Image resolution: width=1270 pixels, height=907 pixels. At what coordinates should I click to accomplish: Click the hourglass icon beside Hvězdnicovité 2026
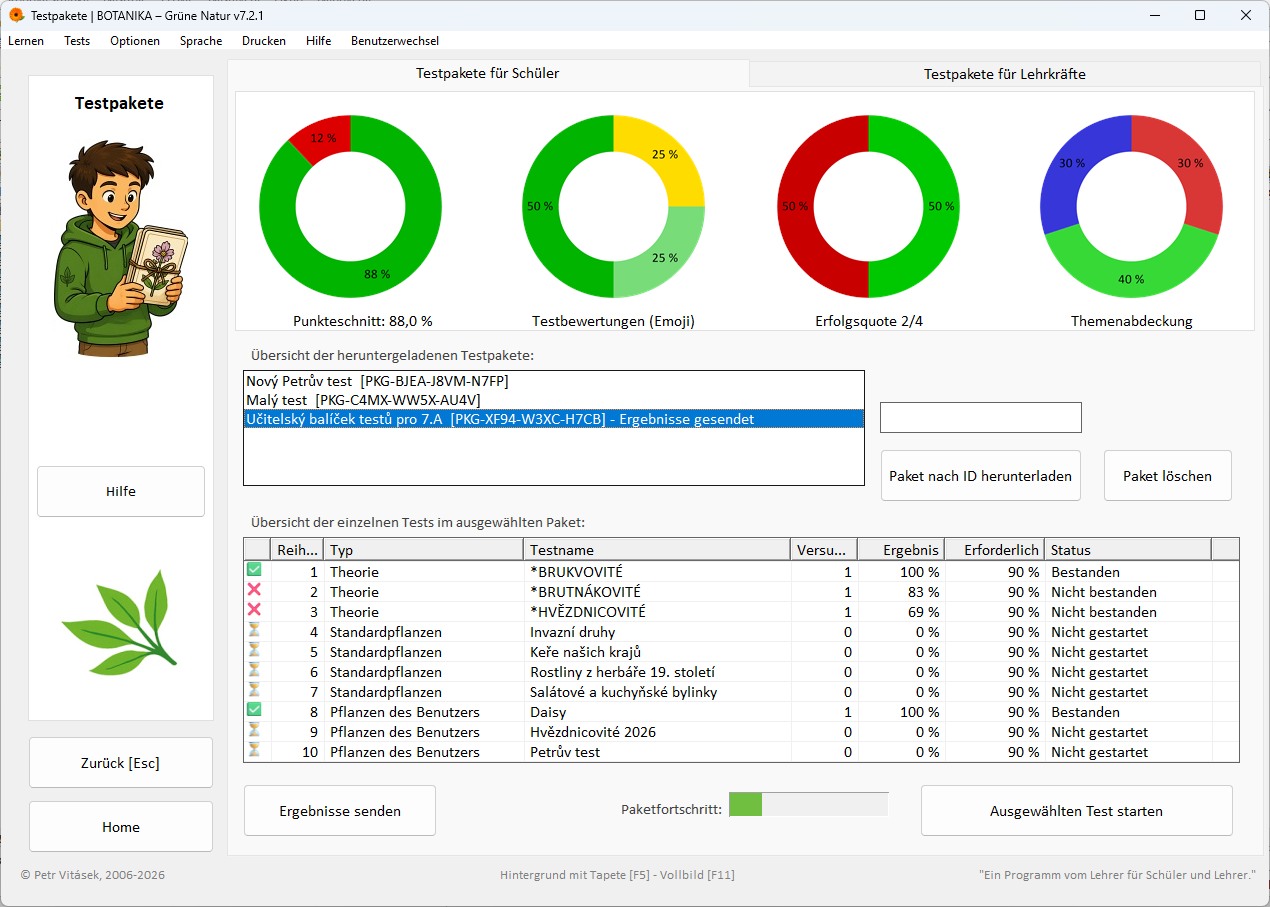coord(254,730)
